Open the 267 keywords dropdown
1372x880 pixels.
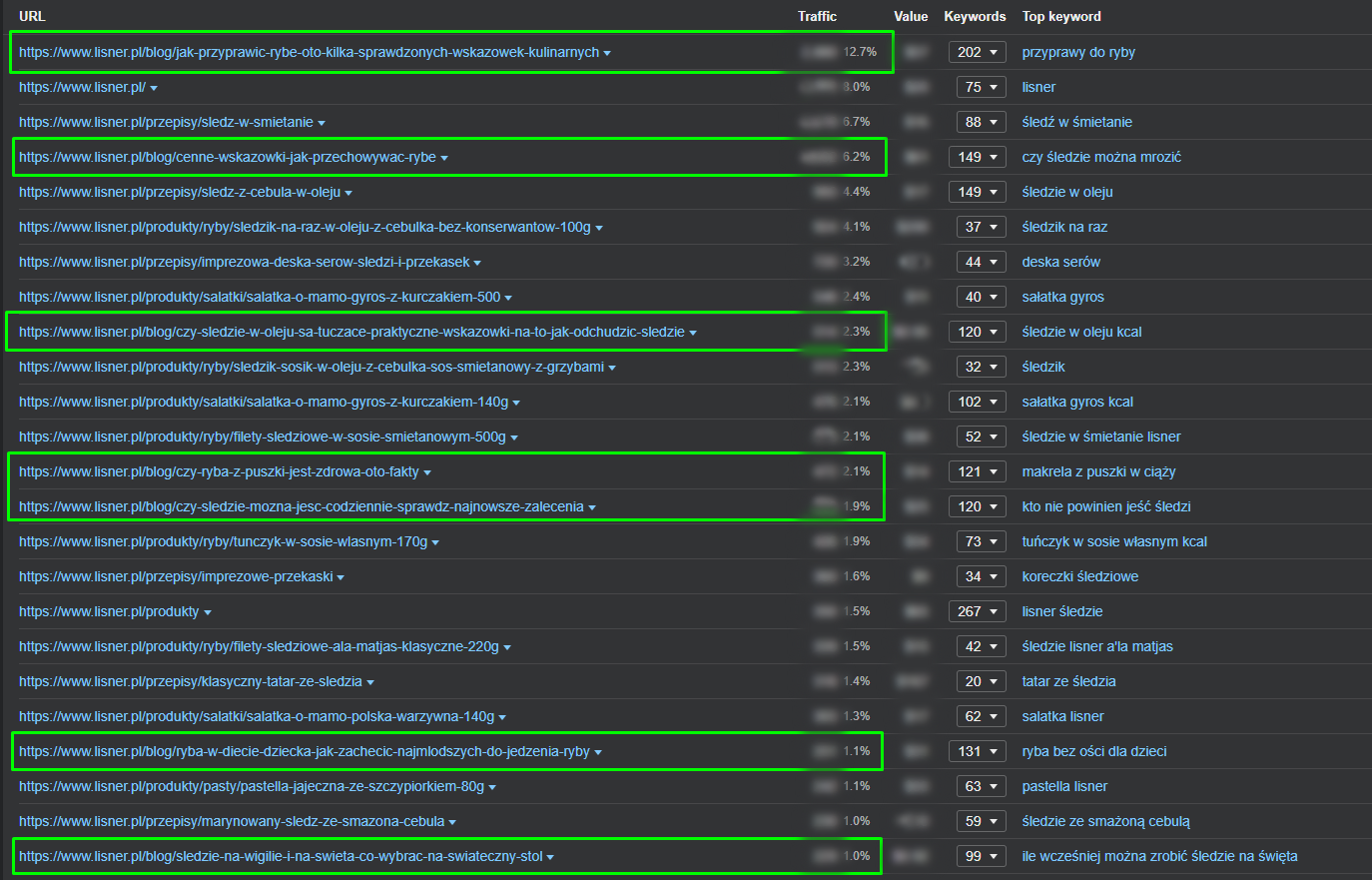click(977, 611)
